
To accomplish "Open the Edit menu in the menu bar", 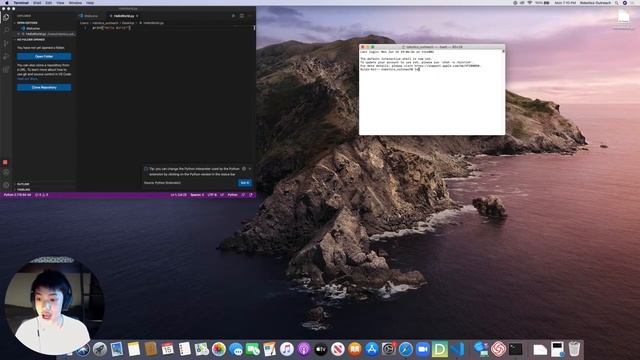I will (x=49, y=2).
